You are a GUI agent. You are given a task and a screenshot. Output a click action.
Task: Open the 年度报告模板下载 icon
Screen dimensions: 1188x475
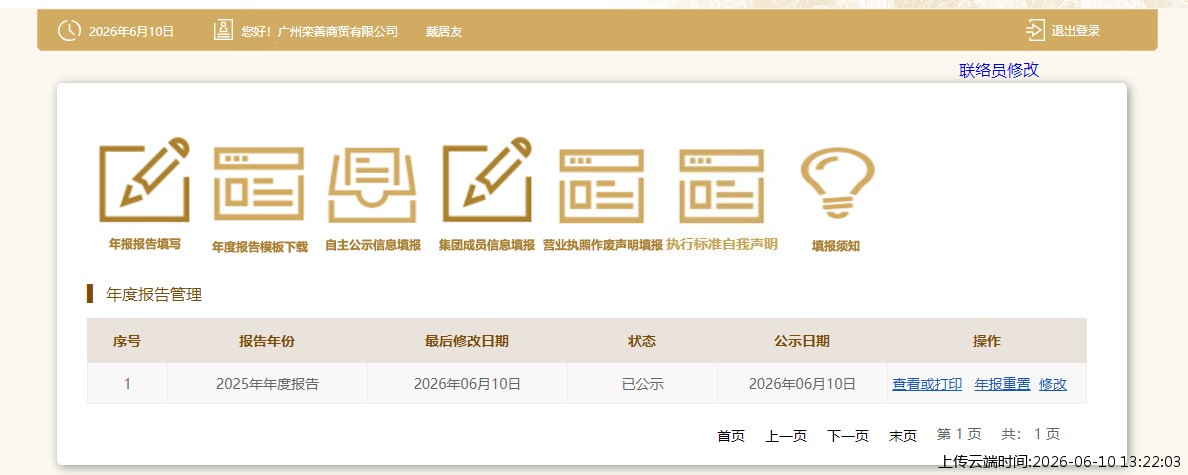click(x=259, y=184)
